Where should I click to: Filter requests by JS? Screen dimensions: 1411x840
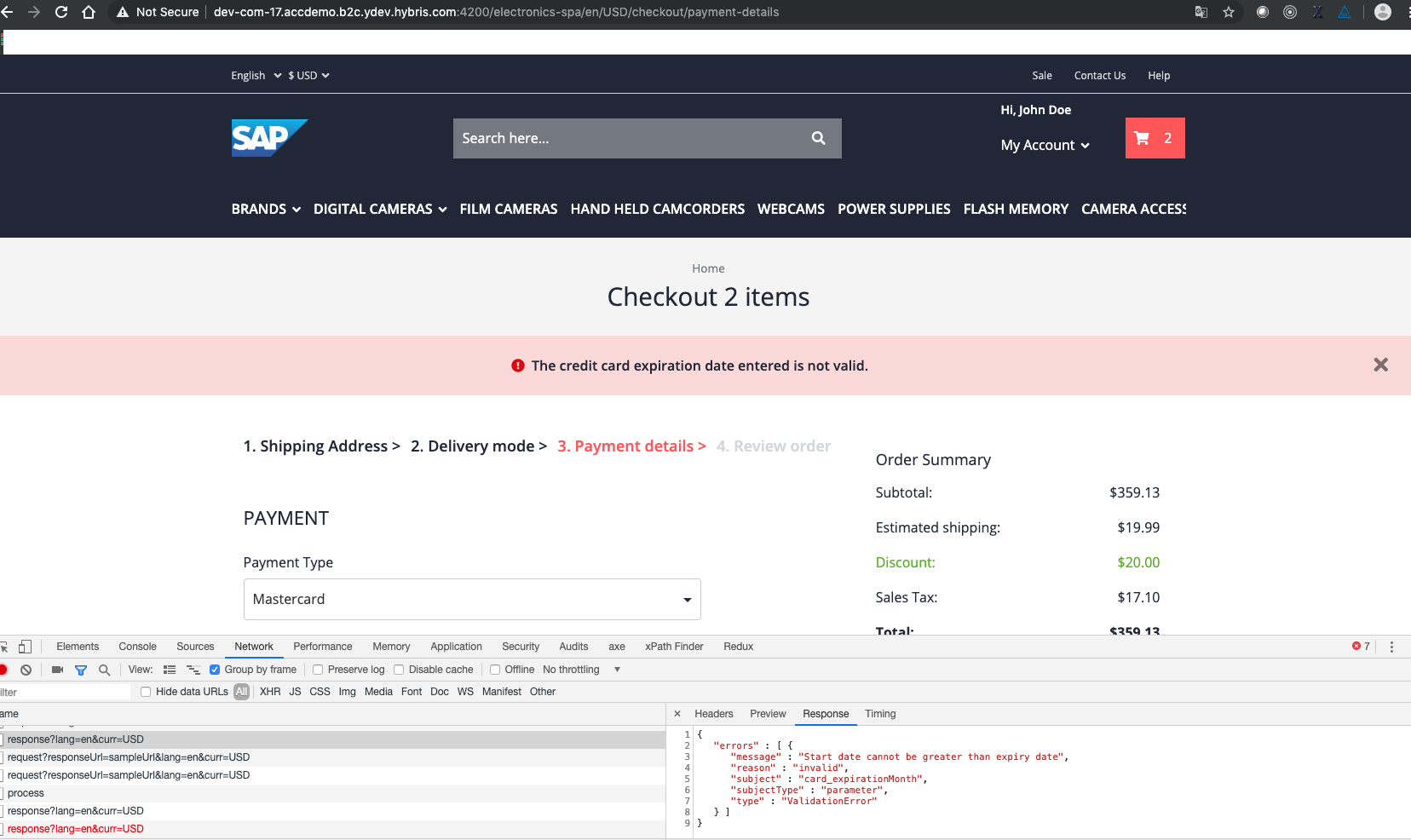[295, 692]
